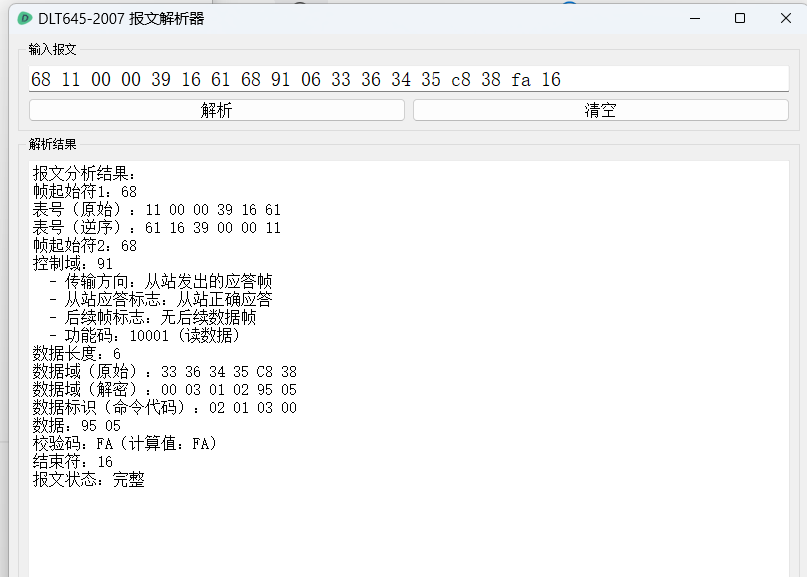Image resolution: width=807 pixels, height=577 pixels.
Task: Click into the 输入报文 hex input field
Action: tap(400, 80)
